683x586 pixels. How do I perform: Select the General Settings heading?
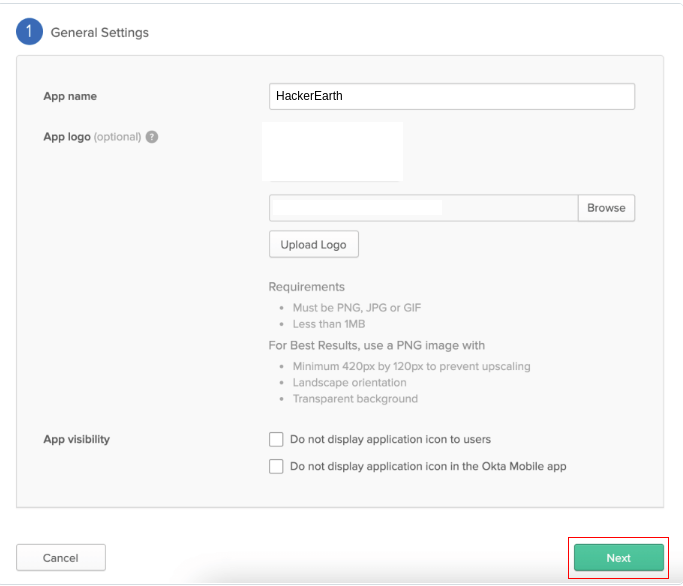(x=100, y=33)
